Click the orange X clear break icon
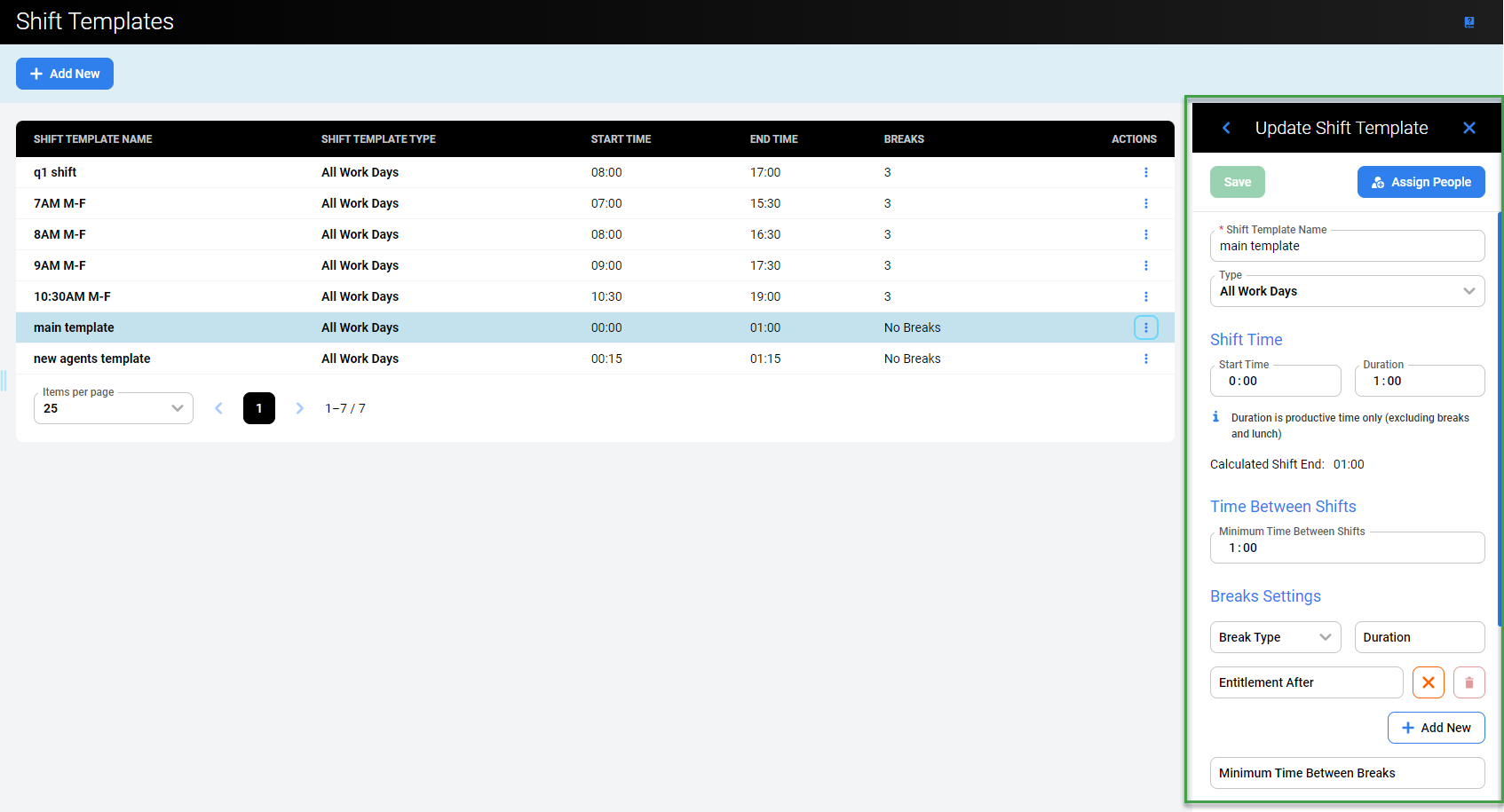Image resolution: width=1504 pixels, height=812 pixels. pyautogui.click(x=1428, y=682)
